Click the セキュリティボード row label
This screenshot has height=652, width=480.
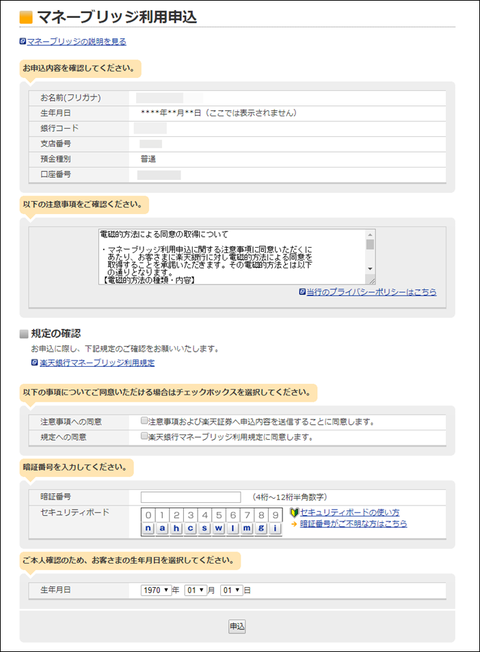[75, 512]
